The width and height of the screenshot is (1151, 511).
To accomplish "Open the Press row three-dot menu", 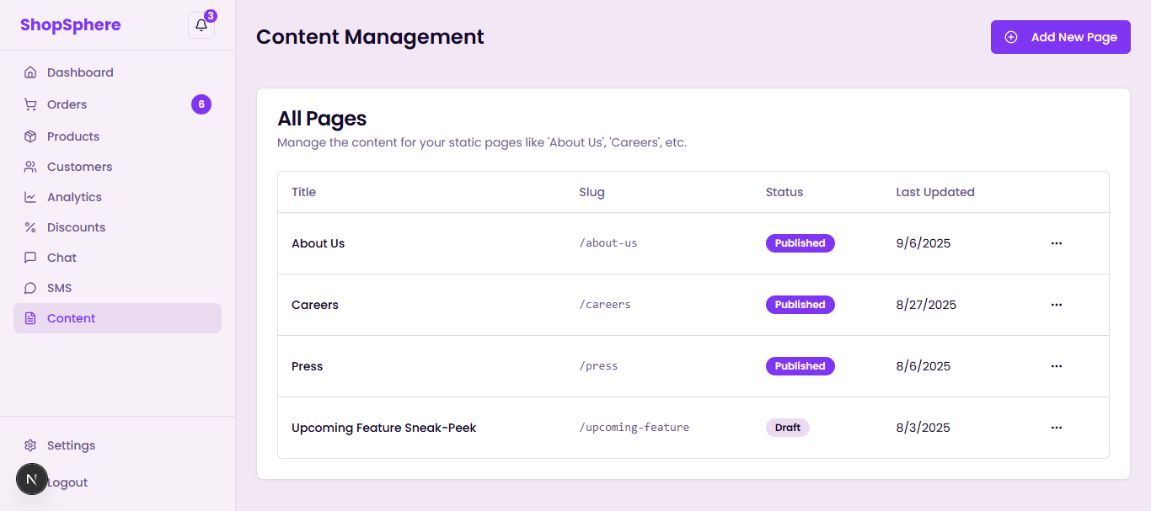I will [1056, 366].
